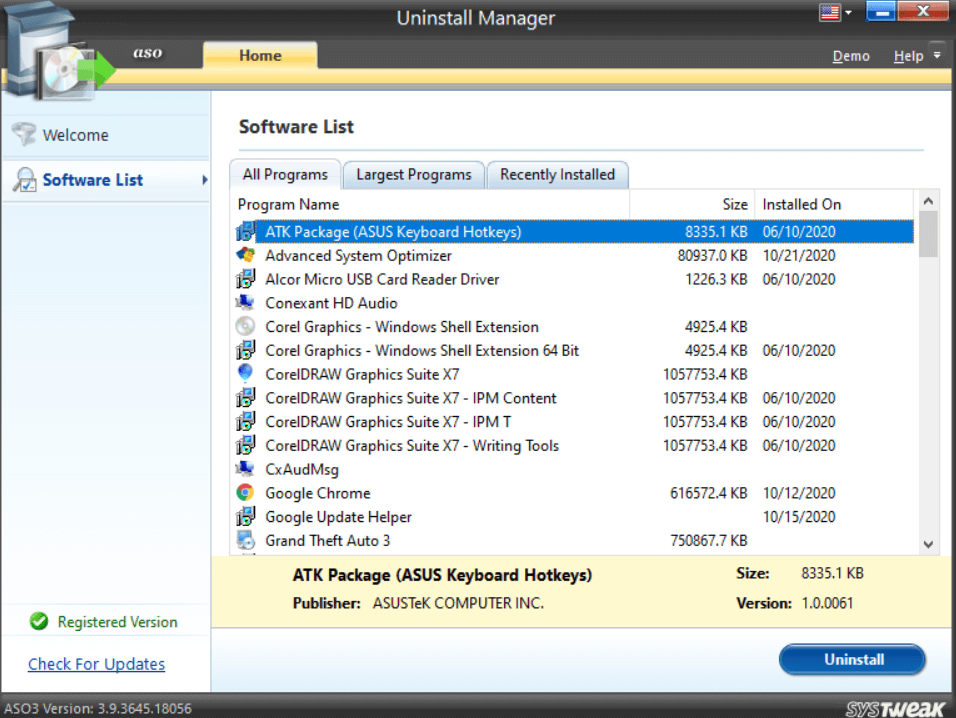Click the Grand Theft Auto 3 icon
Viewport: 956px width, 718px height.
pyautogui.click(x=245, y=541)
